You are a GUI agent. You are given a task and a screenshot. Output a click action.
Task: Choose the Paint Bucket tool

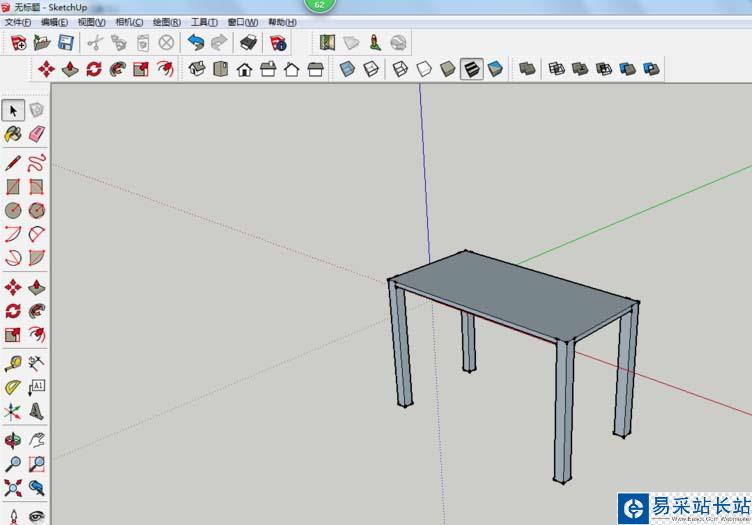13,134
